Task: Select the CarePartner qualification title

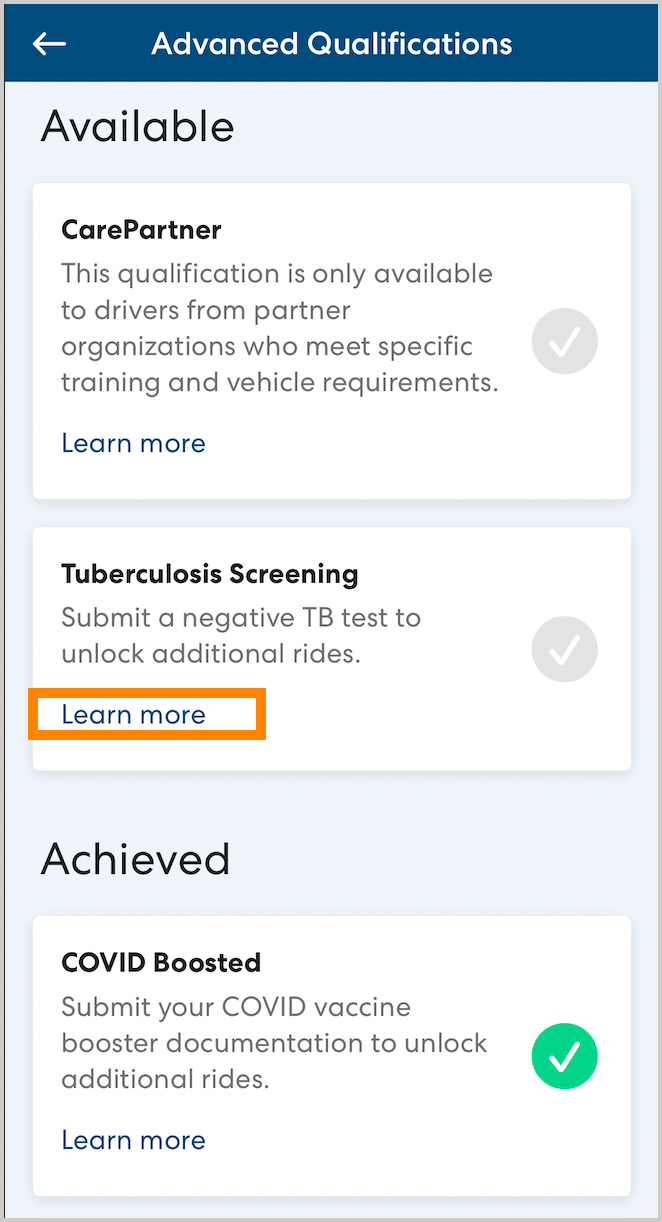Action: (141, 230)
